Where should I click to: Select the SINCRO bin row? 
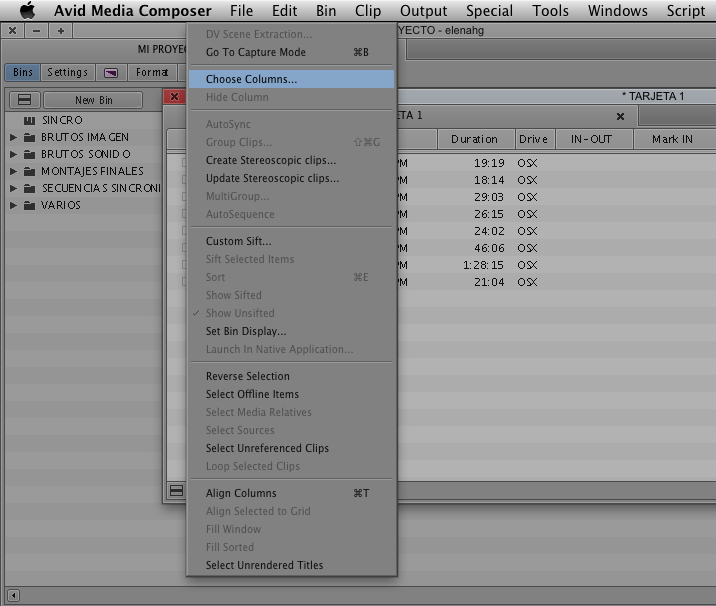pos(84,120)
